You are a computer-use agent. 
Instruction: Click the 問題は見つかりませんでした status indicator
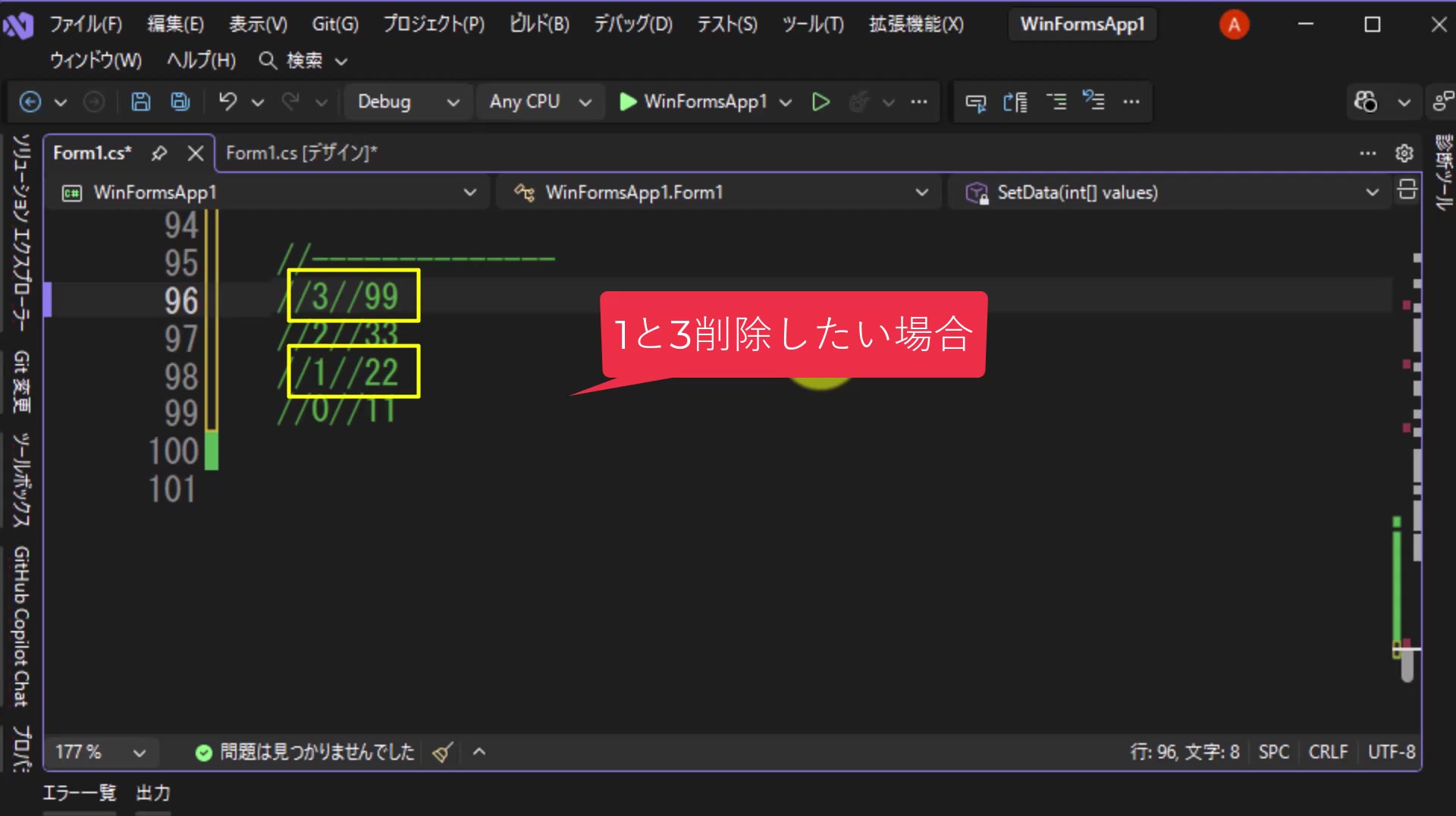(x=305, y=752)
